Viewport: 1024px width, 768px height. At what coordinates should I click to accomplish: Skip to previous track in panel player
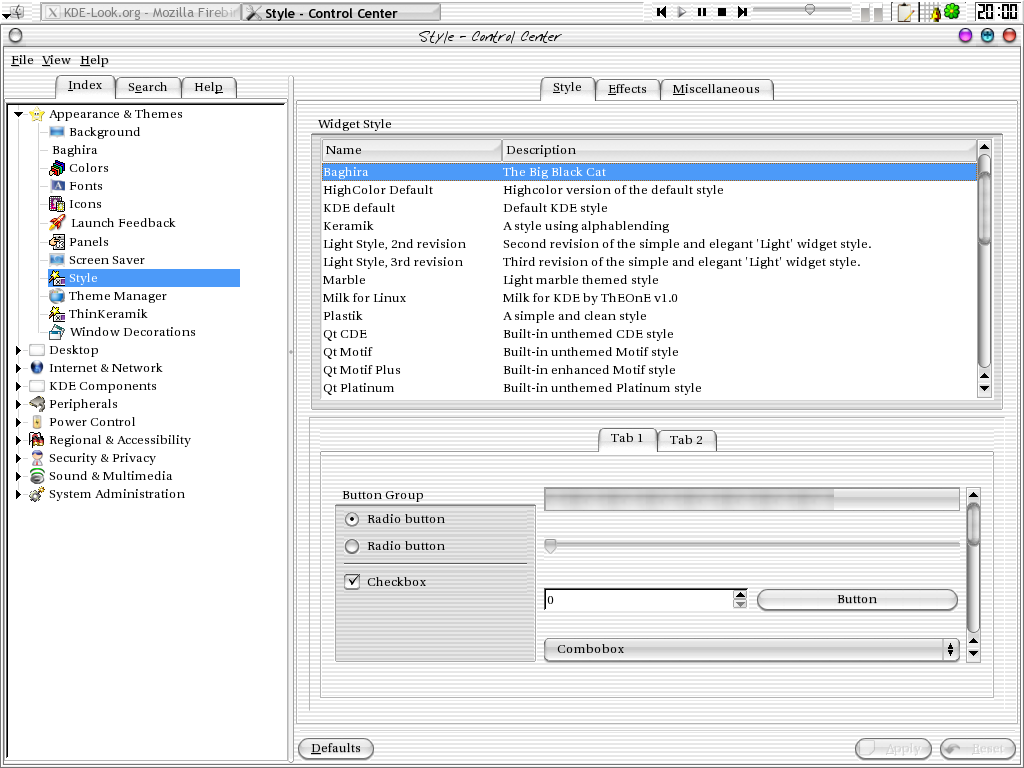[662, 12]
